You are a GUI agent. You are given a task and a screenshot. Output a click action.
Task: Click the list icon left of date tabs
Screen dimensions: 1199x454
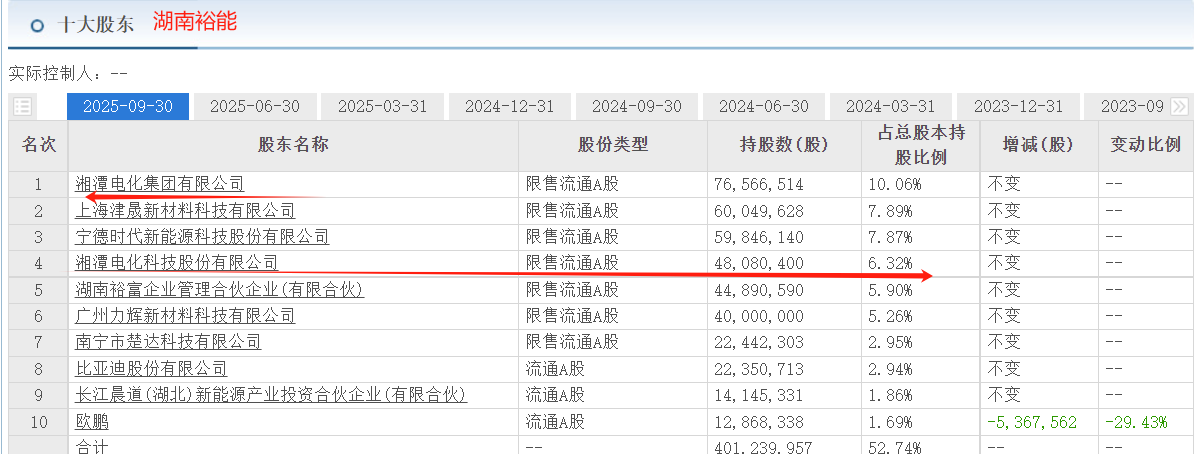pyautogui.click(x=22, y=106)
